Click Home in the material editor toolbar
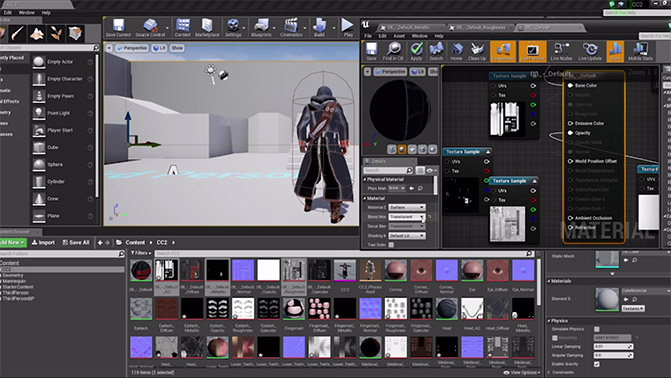Screen dimensions: 671x378 [456, 51]
